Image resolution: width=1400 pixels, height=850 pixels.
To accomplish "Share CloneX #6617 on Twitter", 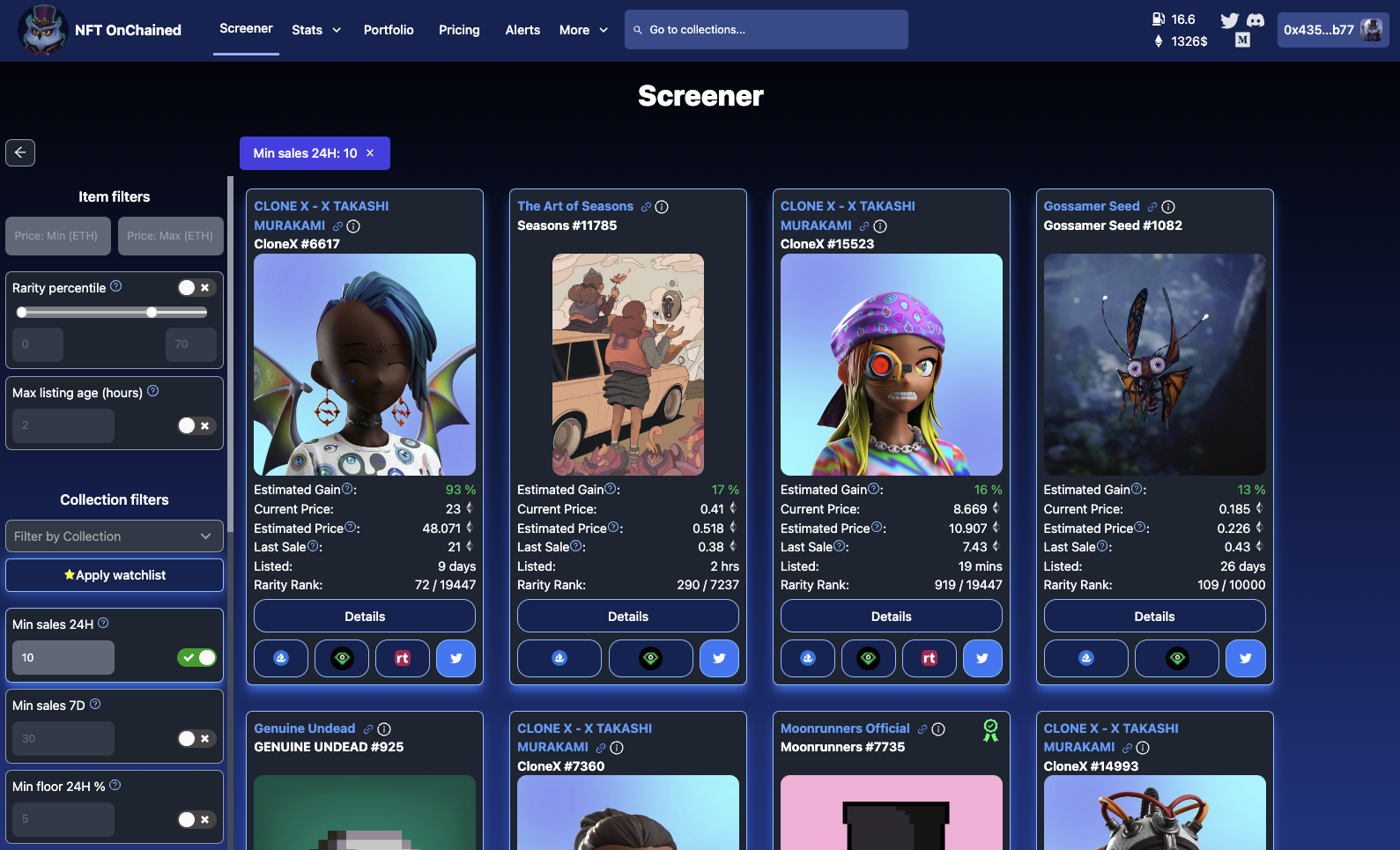I will coord(456,658).
